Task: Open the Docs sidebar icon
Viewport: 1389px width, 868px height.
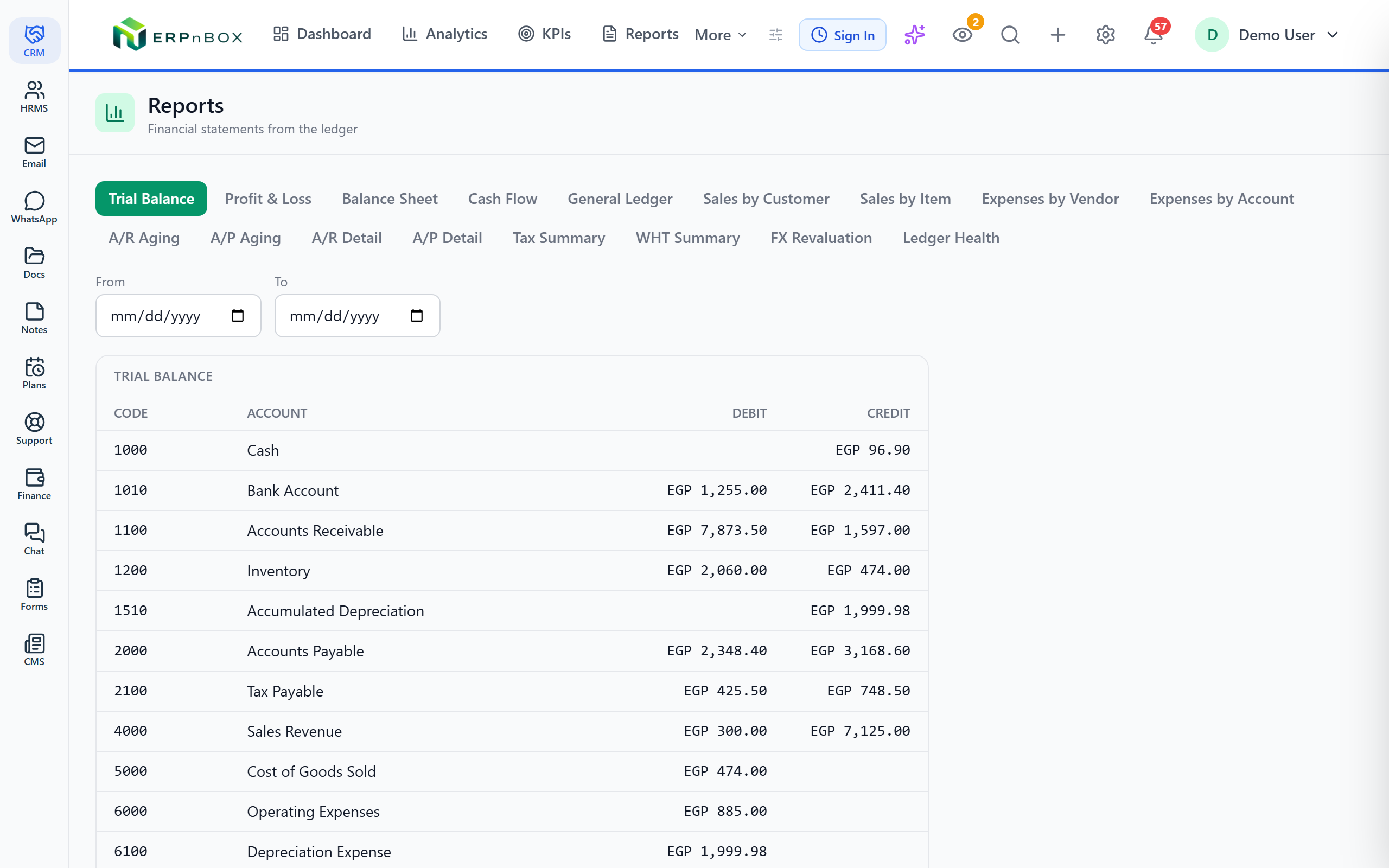Action: click(34, 263)
